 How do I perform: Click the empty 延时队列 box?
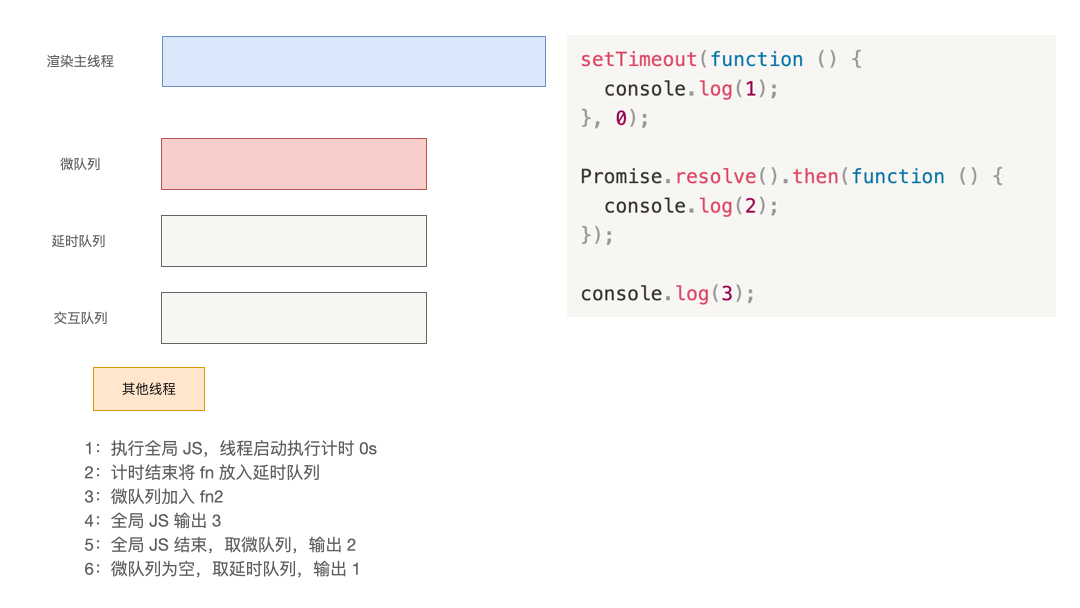coord(294,241)
